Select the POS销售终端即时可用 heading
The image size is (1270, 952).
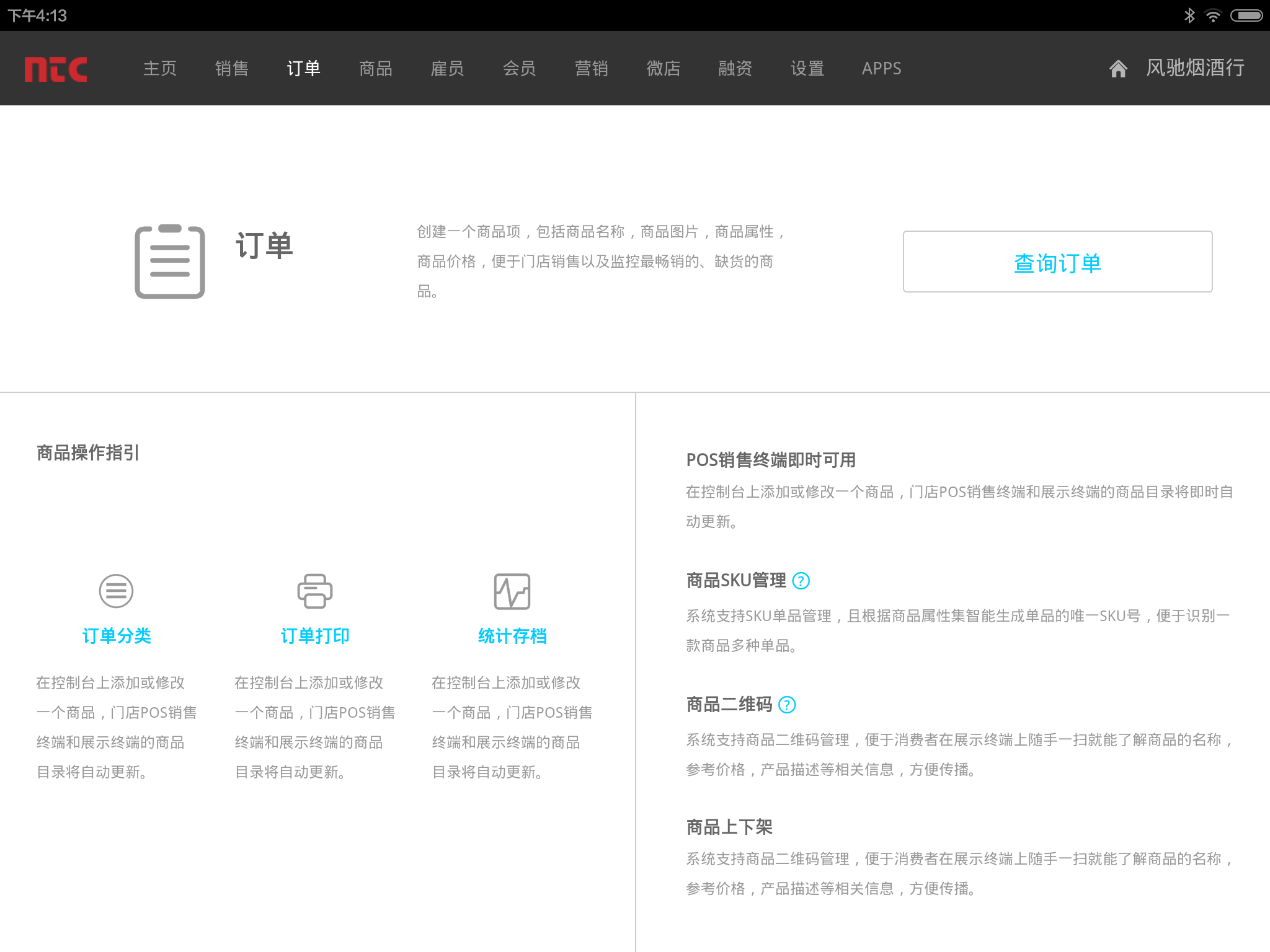771,461
